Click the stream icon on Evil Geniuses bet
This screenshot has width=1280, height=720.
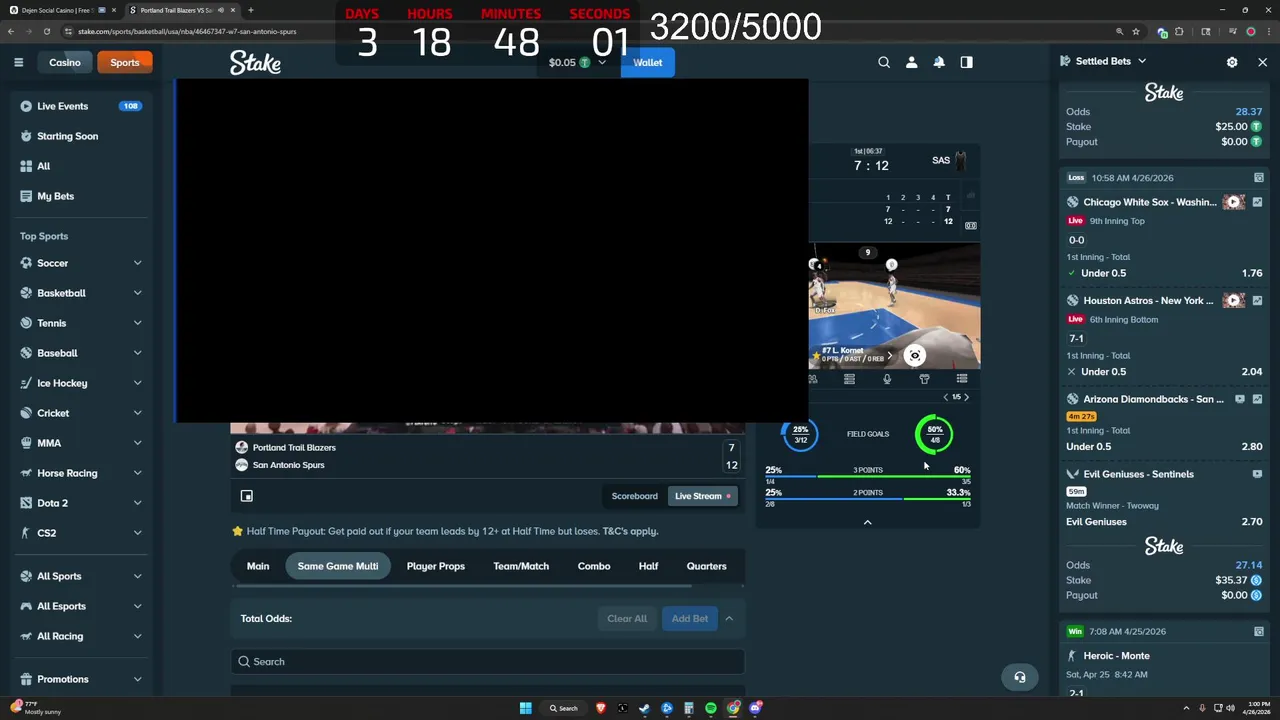coord(1257,474)
